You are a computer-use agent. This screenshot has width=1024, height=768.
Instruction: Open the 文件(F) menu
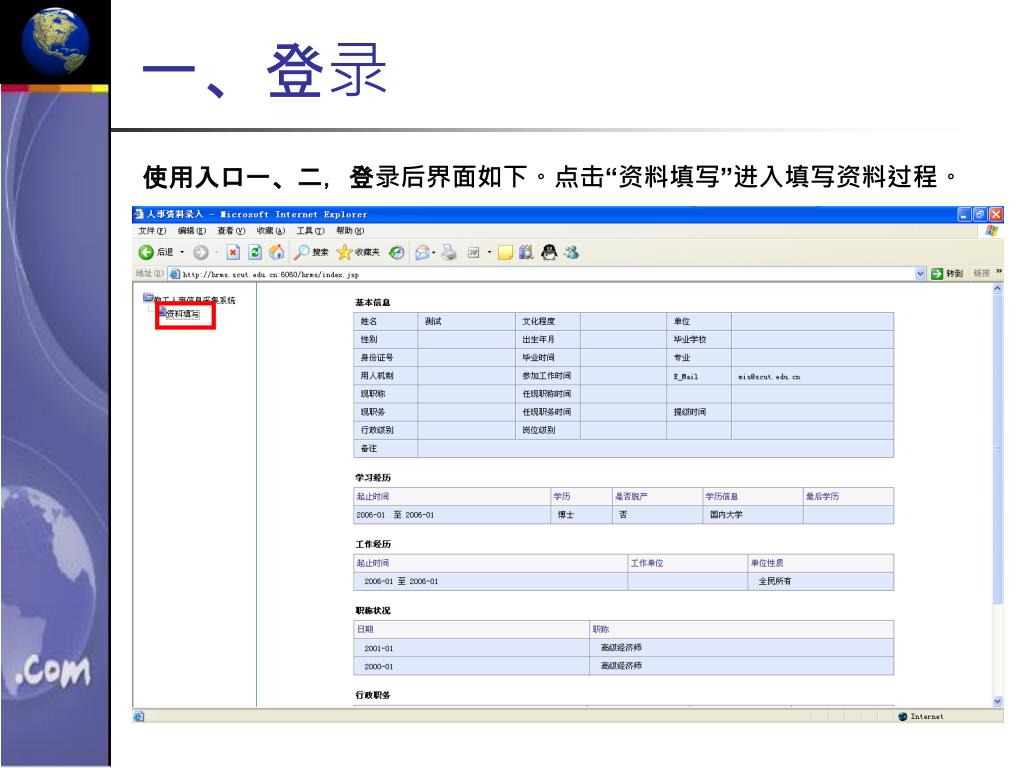pos(151,230)
